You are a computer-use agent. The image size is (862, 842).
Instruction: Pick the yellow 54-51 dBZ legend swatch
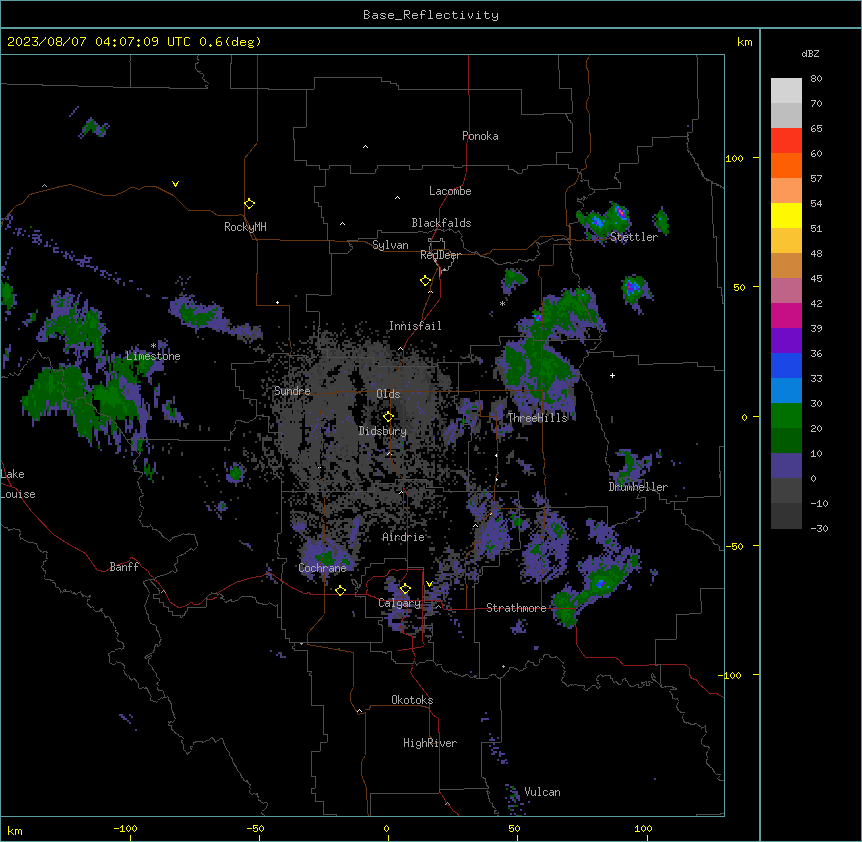tap(786, 215)
